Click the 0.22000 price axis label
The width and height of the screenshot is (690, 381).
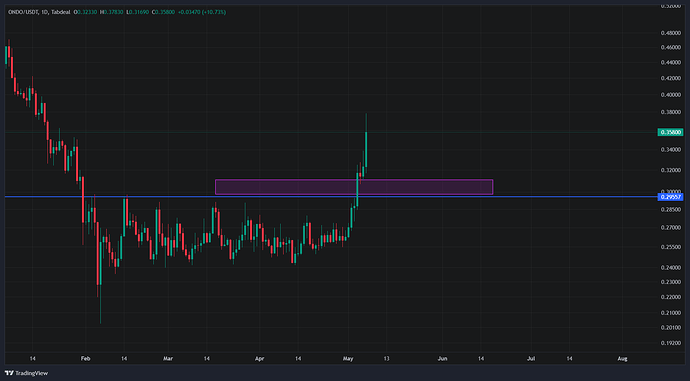pyautogui.click(x=671, y=297)
